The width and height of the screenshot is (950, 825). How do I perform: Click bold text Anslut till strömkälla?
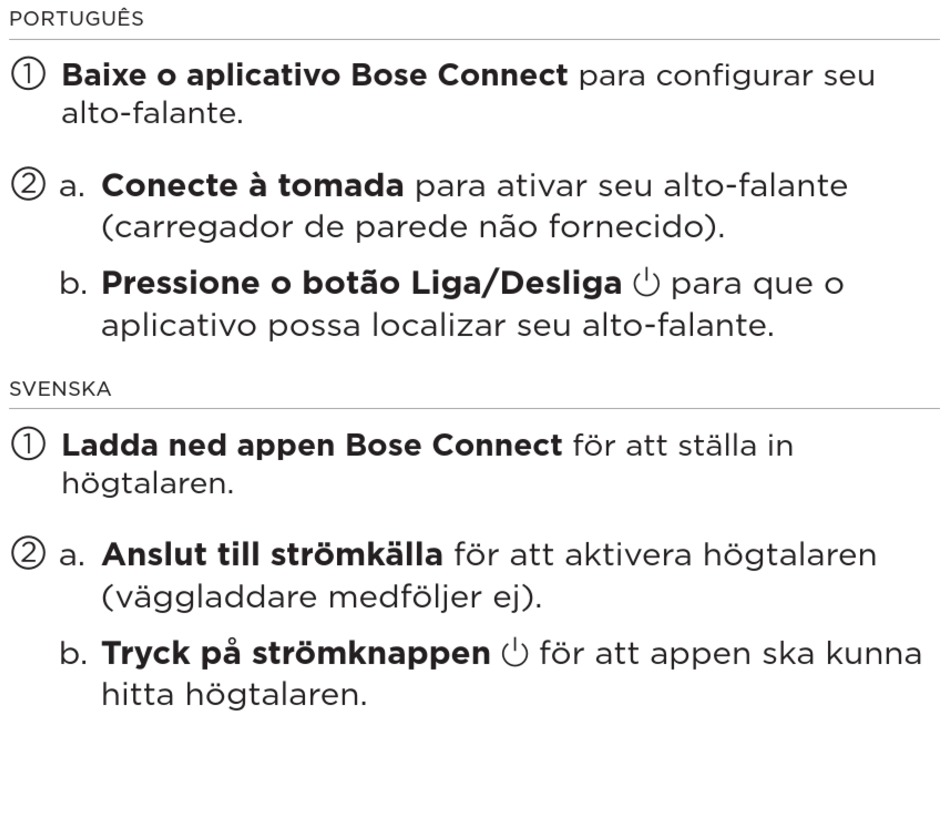[x=272, y=554]
